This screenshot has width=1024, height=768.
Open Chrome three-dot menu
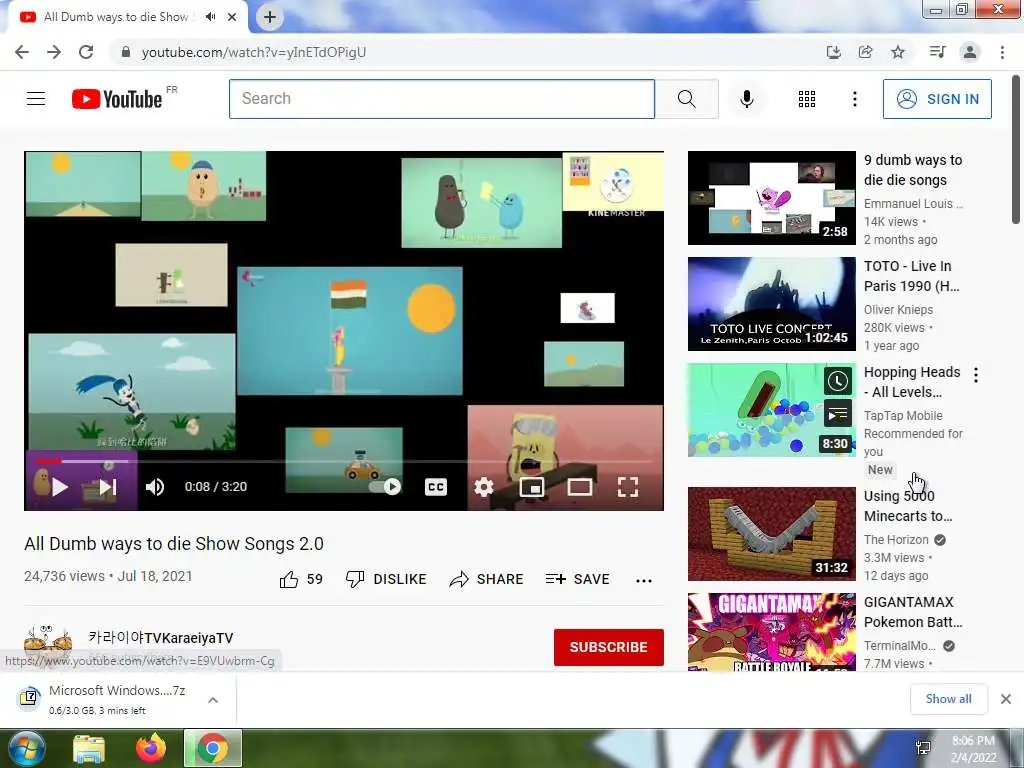coord(1002,52)
